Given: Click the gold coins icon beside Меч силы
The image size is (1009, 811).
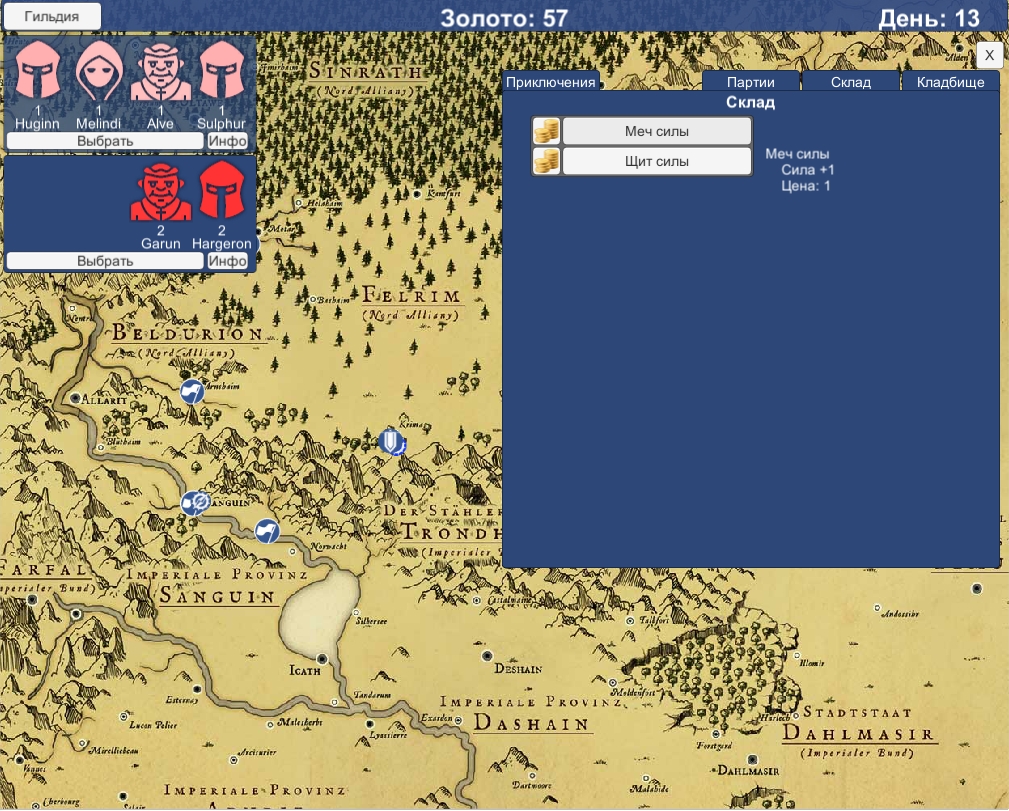Looking at the screenshot, I should (546, 131).
